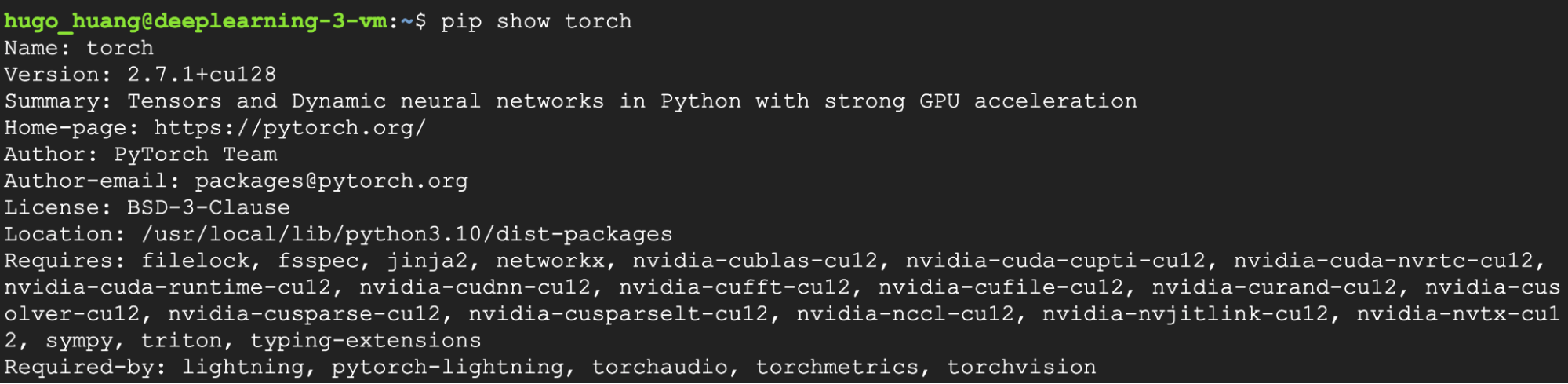1568x384 pixels.
Task: Click the Summary line about GPU acceleration
Action: coord(570,101)
